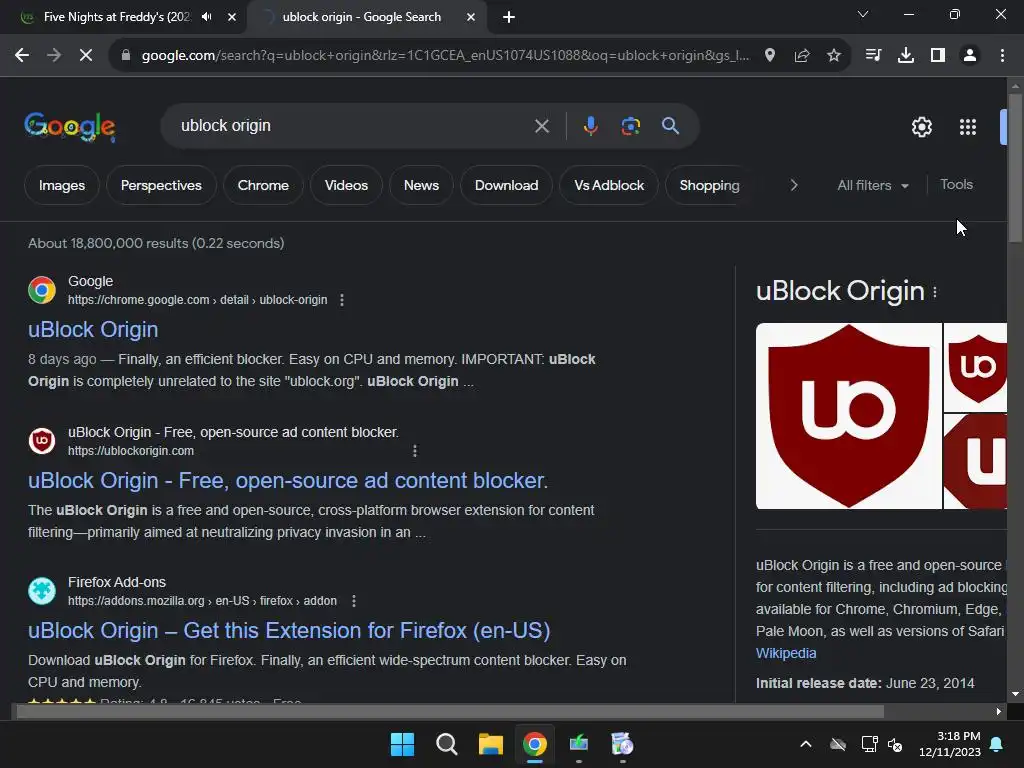Search by image with Google Lens

coord(630,126)
